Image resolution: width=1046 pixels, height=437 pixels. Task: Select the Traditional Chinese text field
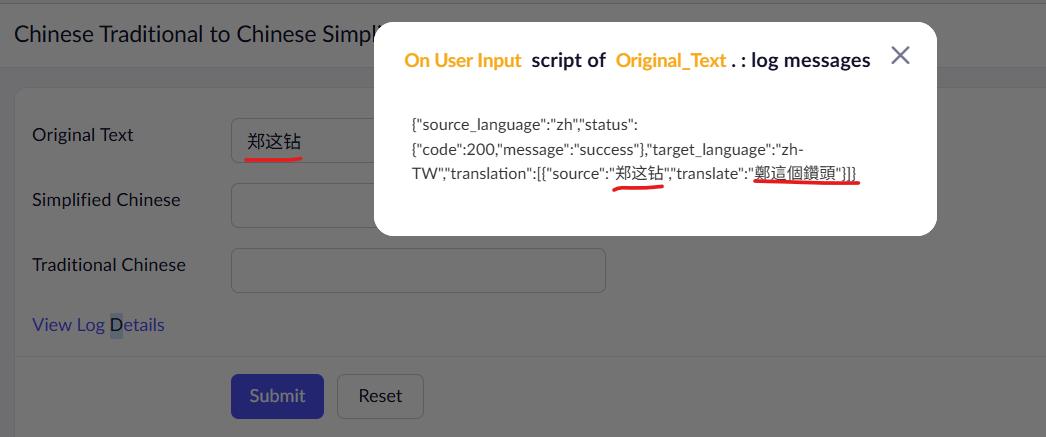418,270
